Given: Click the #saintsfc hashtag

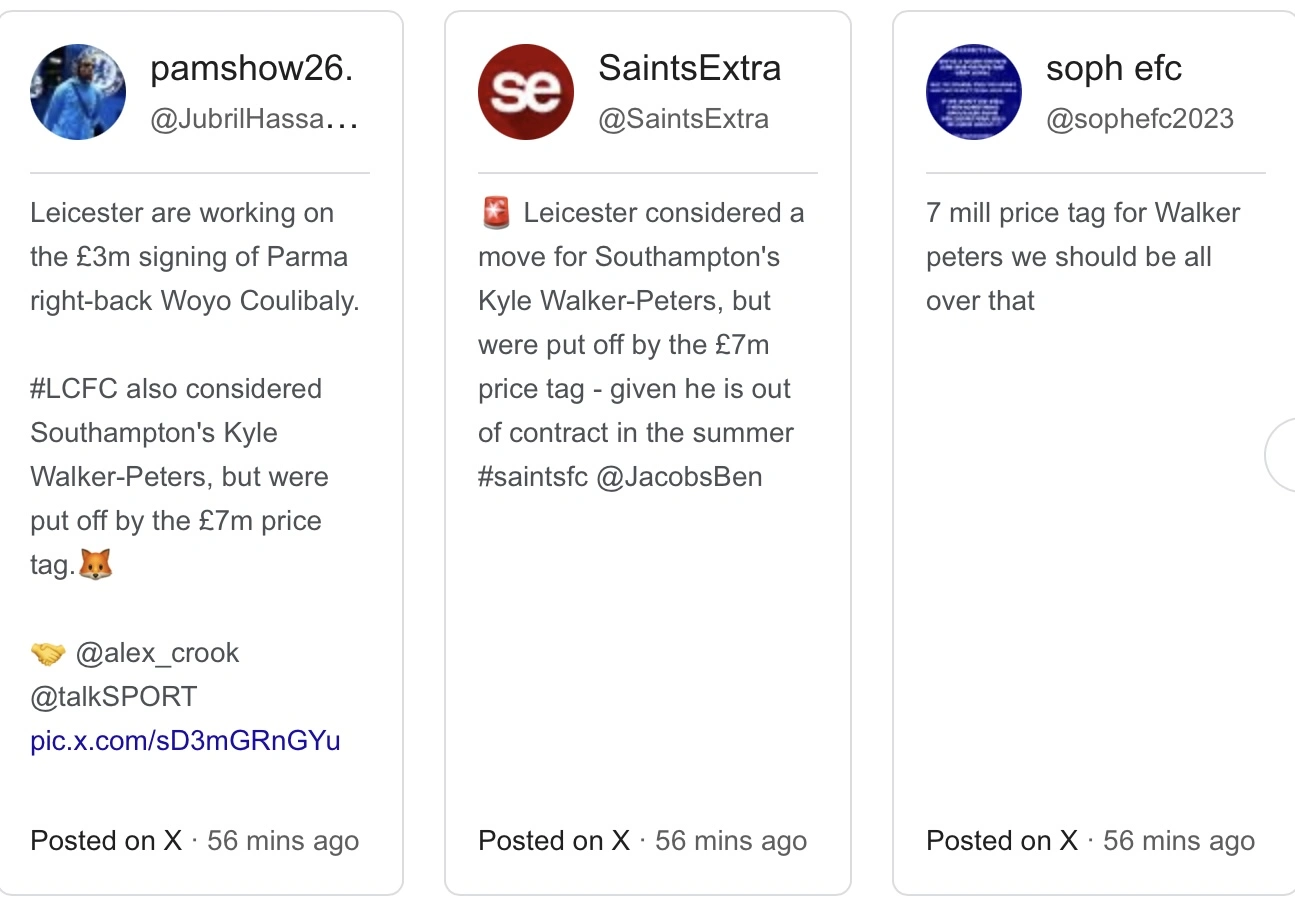Looking at the screenshot, I should [533, 477].
